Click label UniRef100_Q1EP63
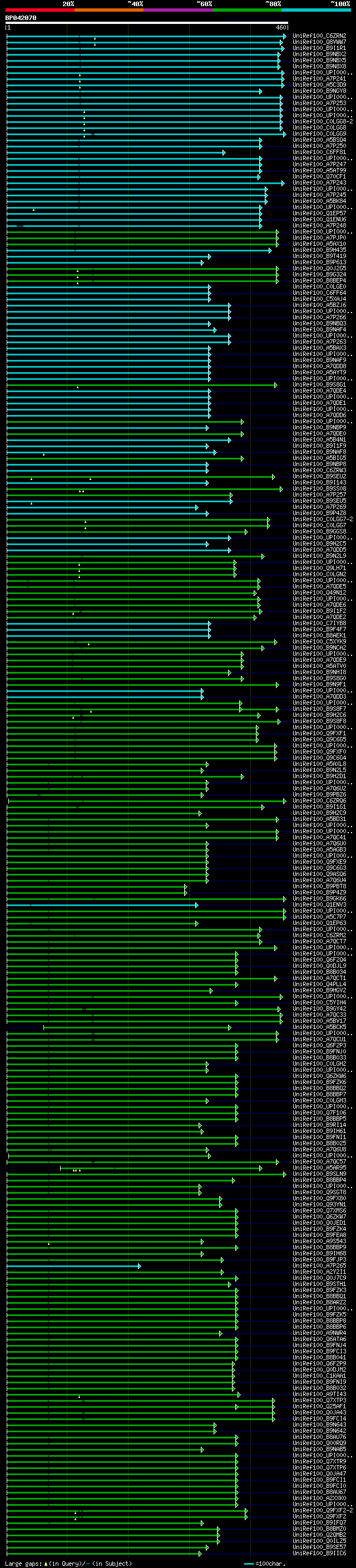Image resolution: width=356 pixels, height=1568 pixels. (319, 923)
